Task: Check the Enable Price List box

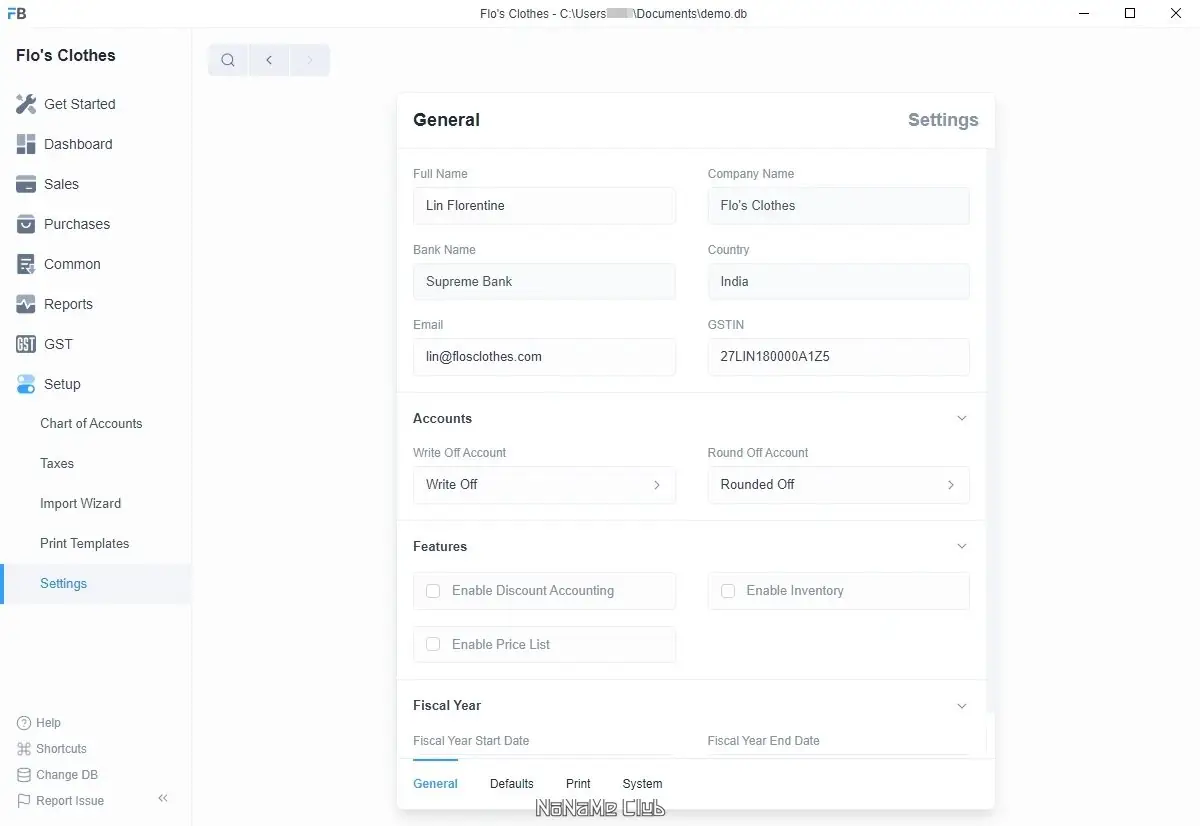Action: [x=433, y=645]
